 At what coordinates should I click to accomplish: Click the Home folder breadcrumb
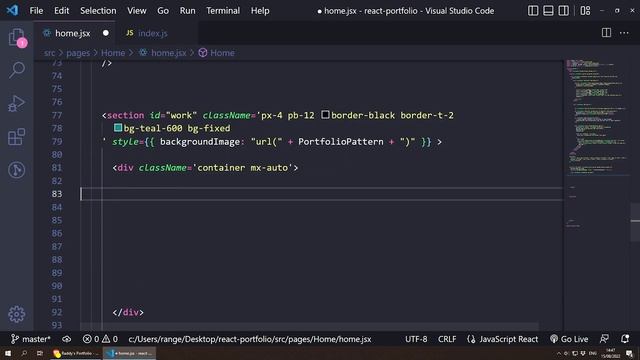pyautogui.click(x=113, y=53)
